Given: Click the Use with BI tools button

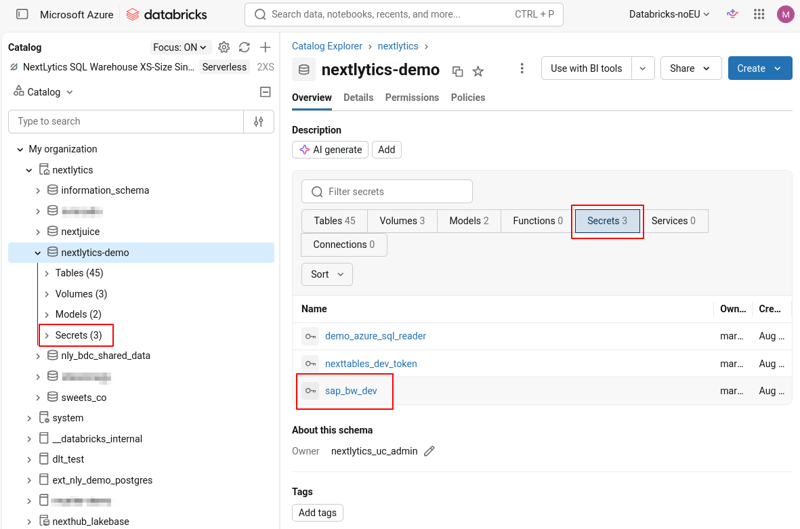Looking at the screenshot, I should 586,68.
